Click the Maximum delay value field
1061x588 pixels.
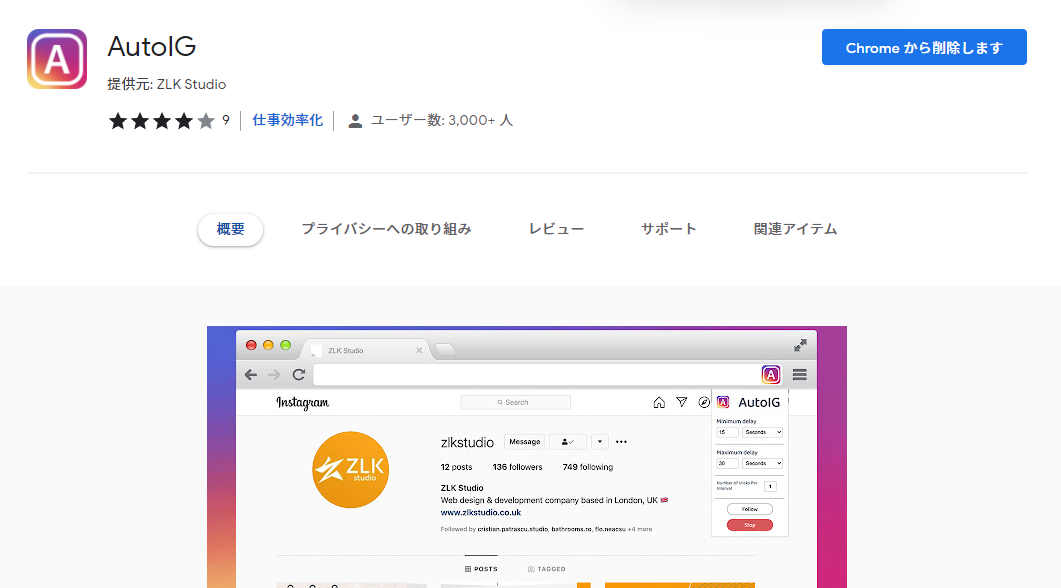727,463
